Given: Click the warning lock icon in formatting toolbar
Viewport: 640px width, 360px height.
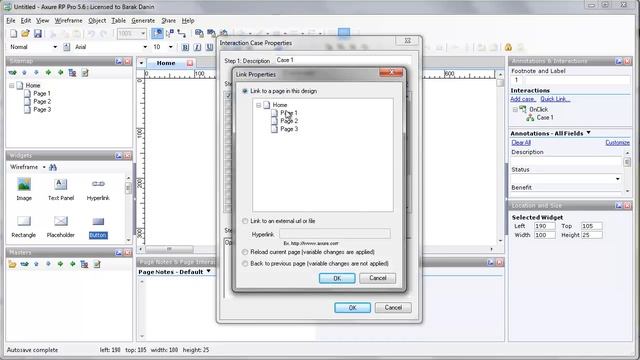Looking at the screenshot, I should click(508, 47).
